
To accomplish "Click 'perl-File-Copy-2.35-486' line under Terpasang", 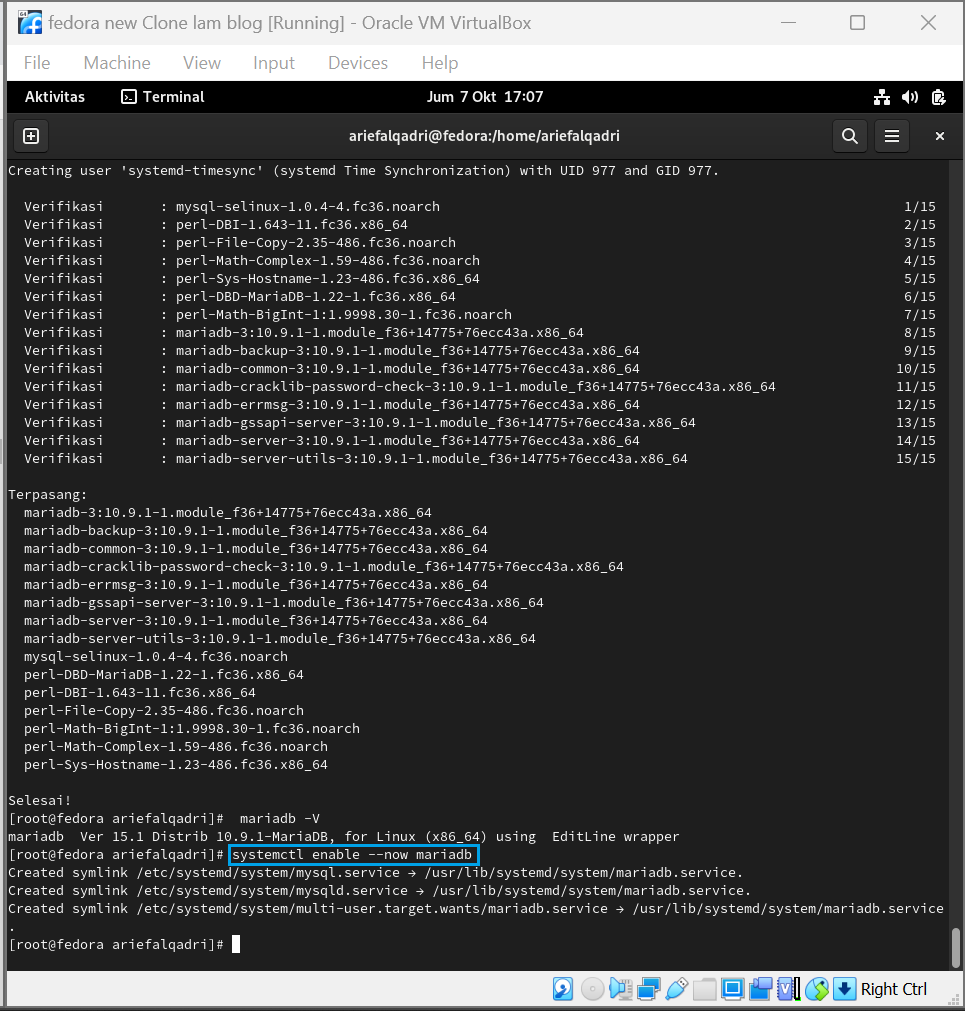I will pyautogui.click(x=164, y=711).
